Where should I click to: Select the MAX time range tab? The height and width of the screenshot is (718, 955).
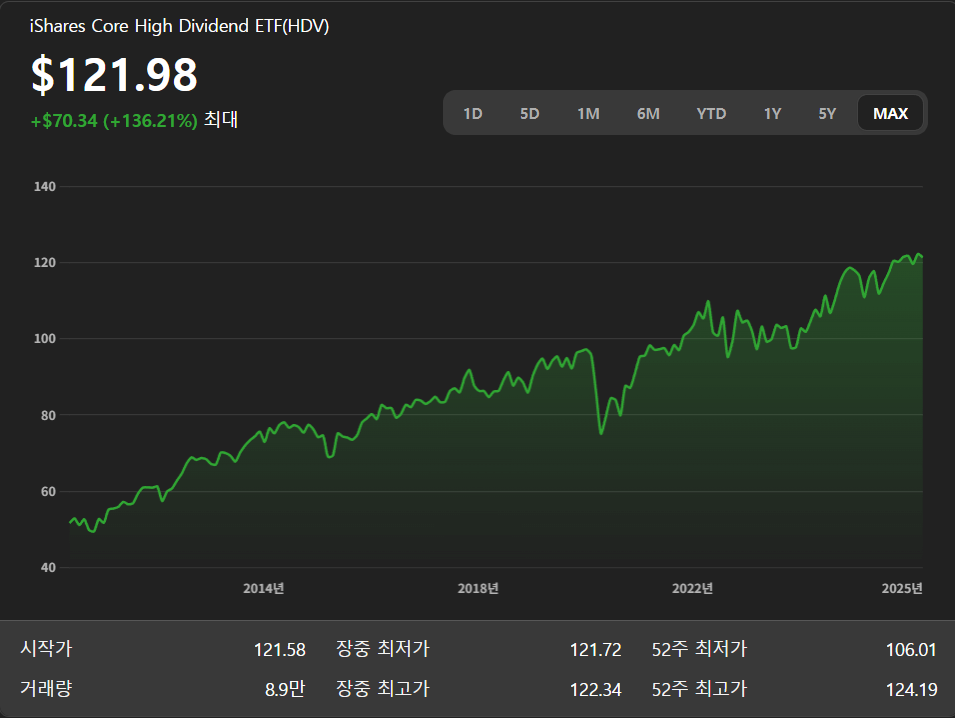890,113
